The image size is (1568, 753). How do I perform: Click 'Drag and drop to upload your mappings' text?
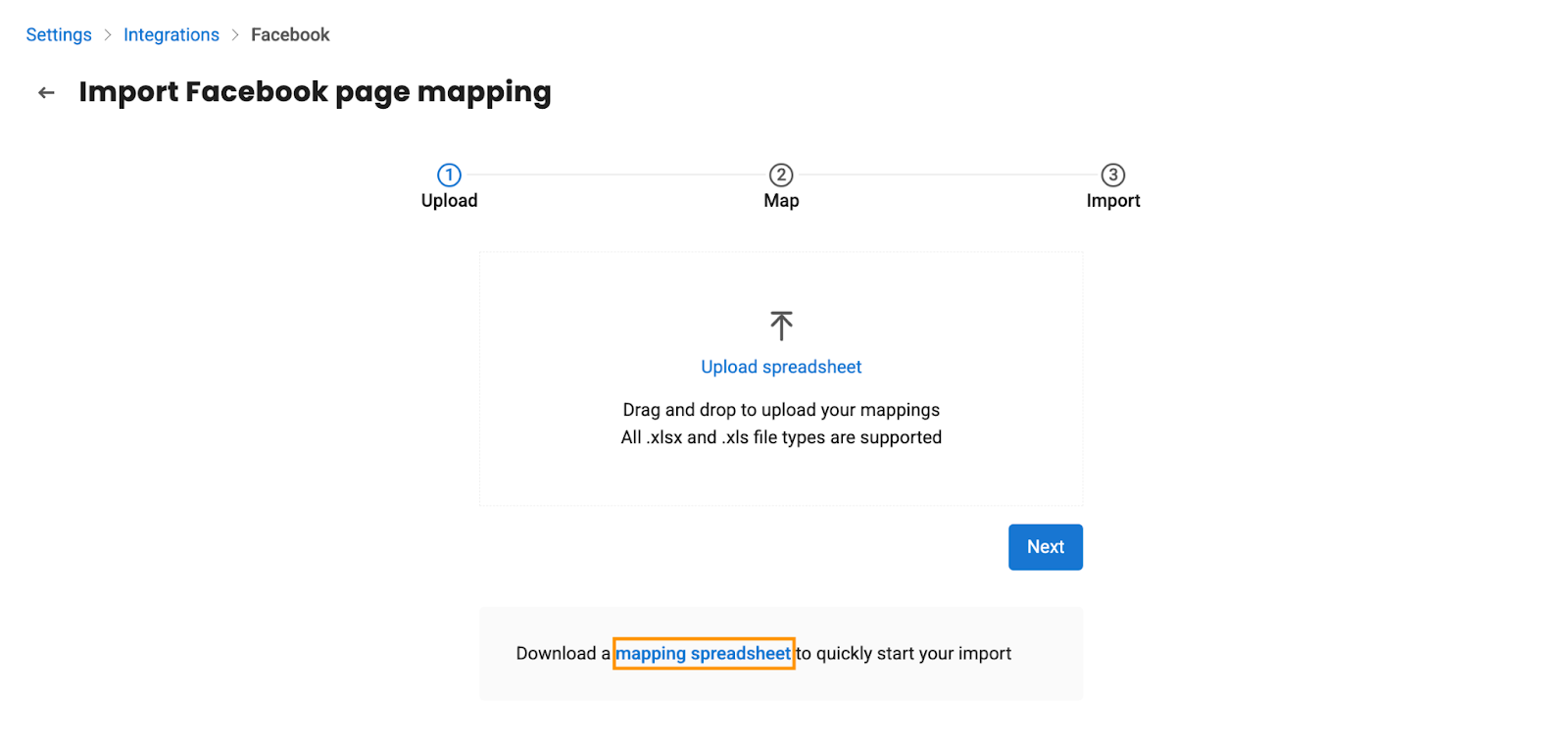pyautogui.click(x=781, y=410)
